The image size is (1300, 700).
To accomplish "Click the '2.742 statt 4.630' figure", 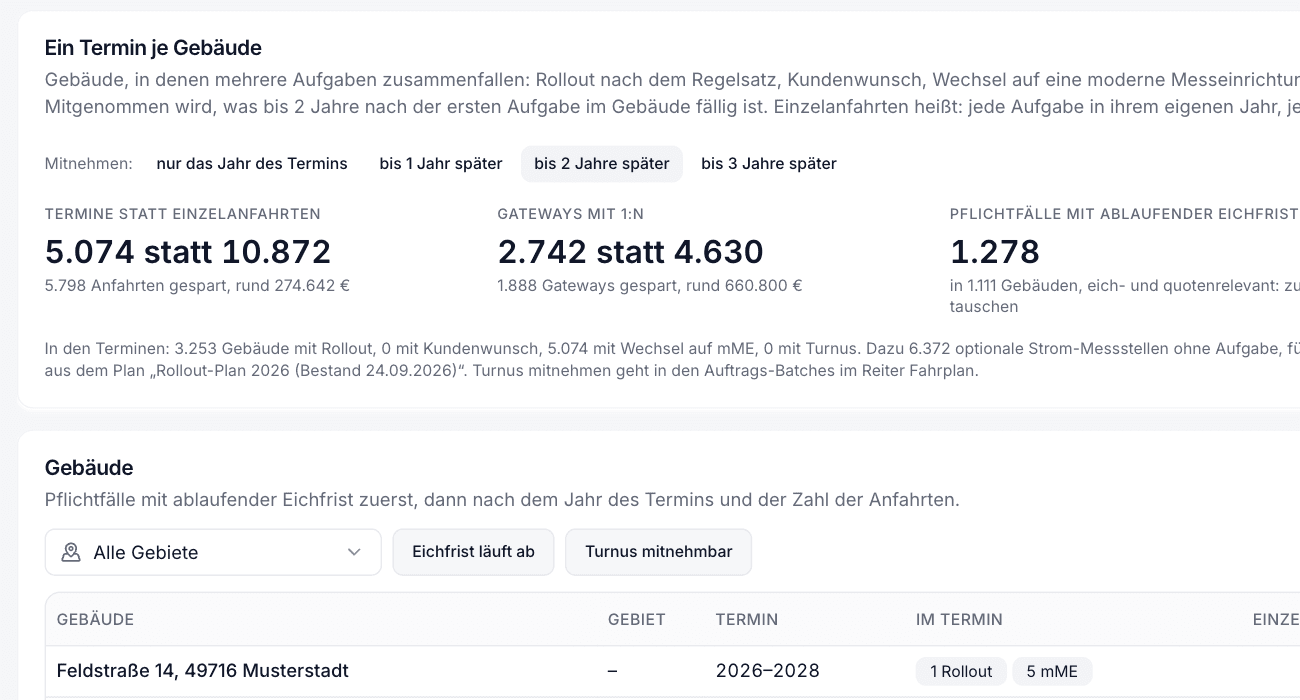I will coord(630,251).
